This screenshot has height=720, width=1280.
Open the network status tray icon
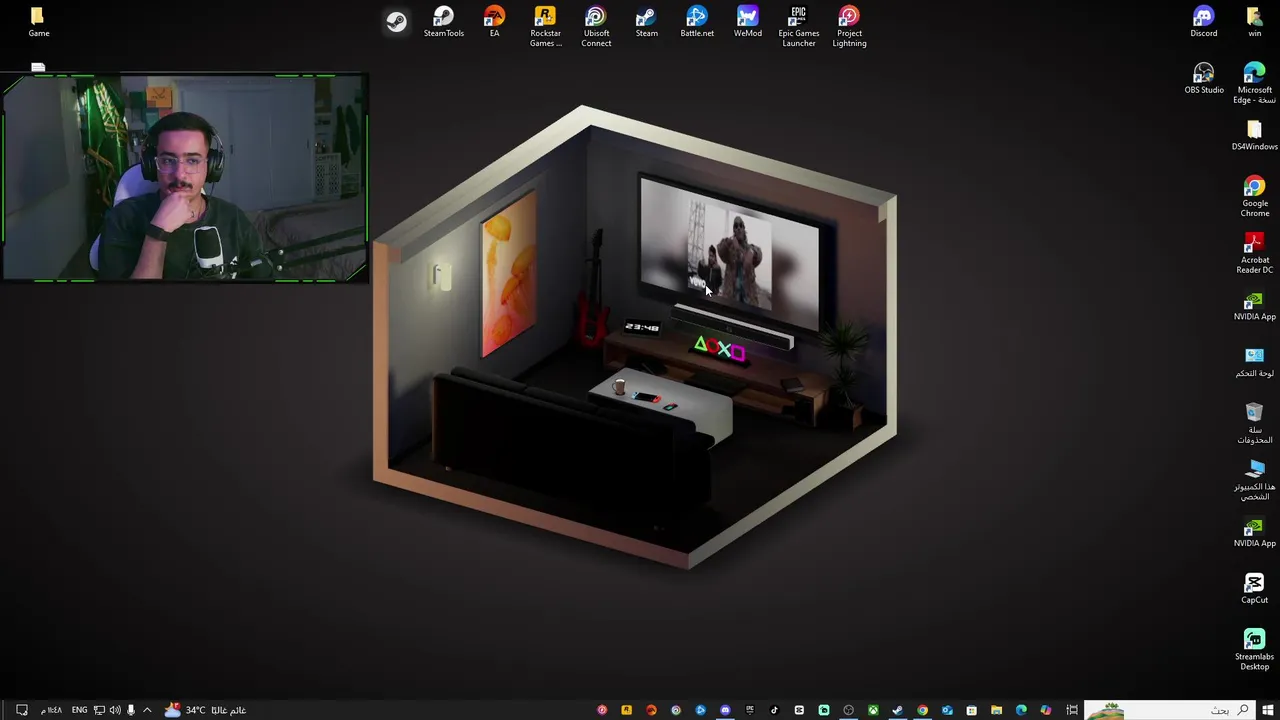point(99,710)
